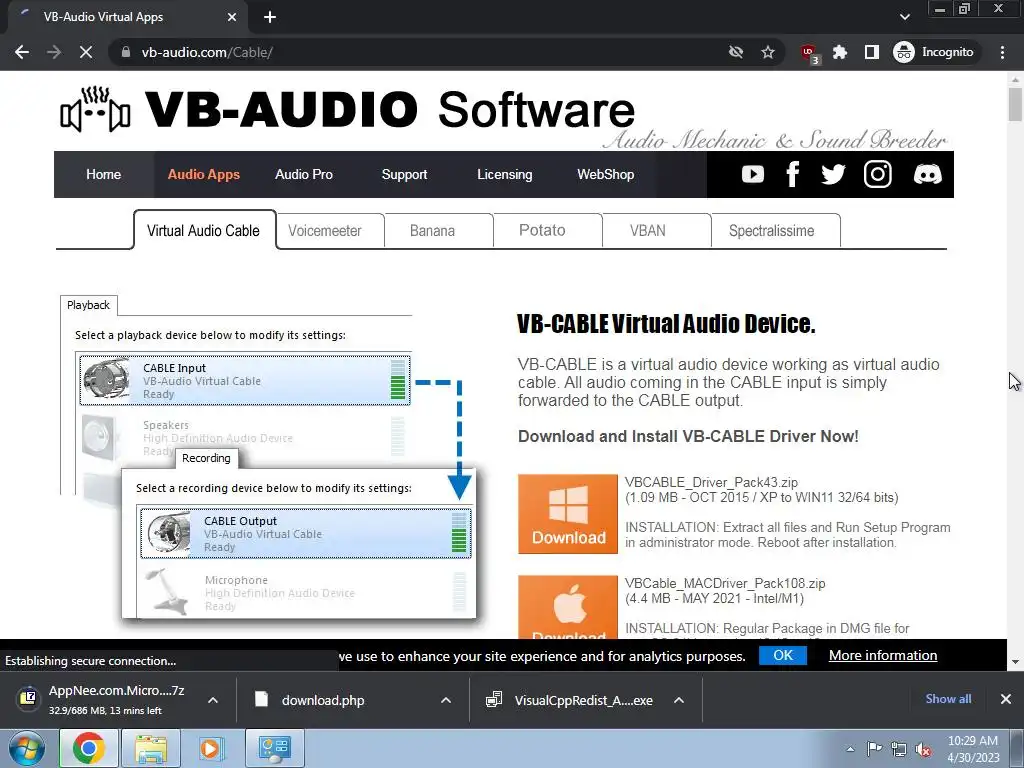Open the media player taskbar icon
This screenshot has width=1024, height=768.
(x=210, y=748)
